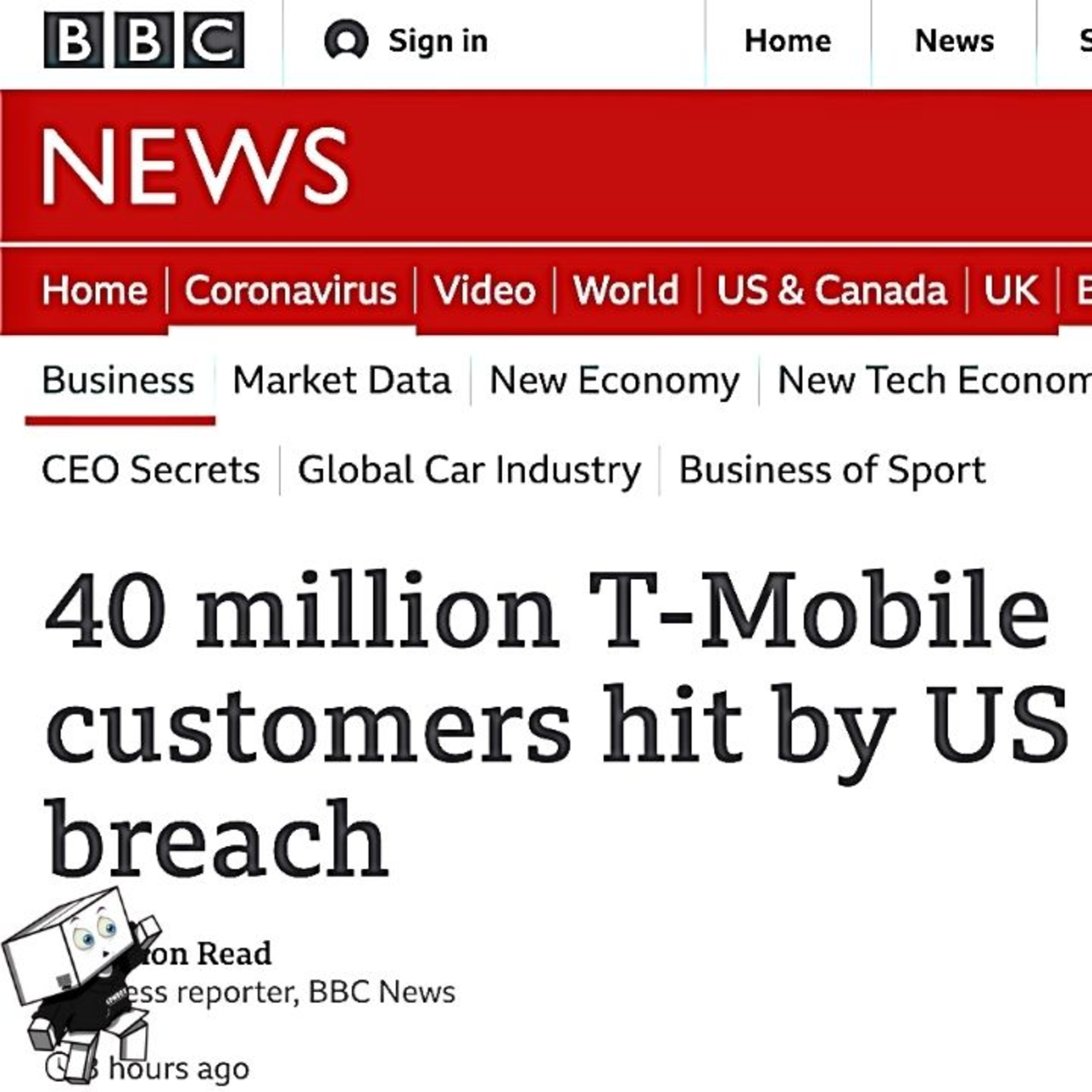Go to Home in top navigation
Viewport: 1092px width, 1092px height.
click(788, 41)
